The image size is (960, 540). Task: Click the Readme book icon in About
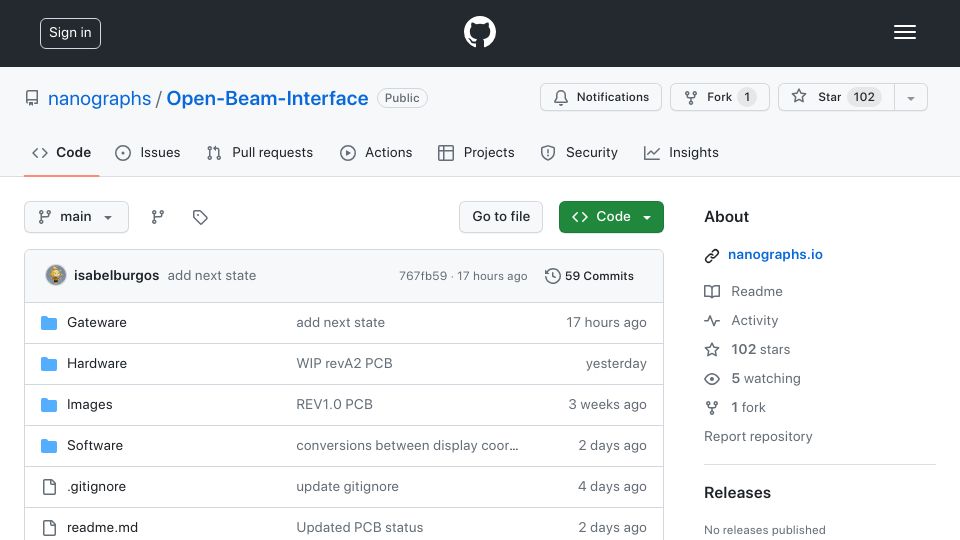click(711, 291)
